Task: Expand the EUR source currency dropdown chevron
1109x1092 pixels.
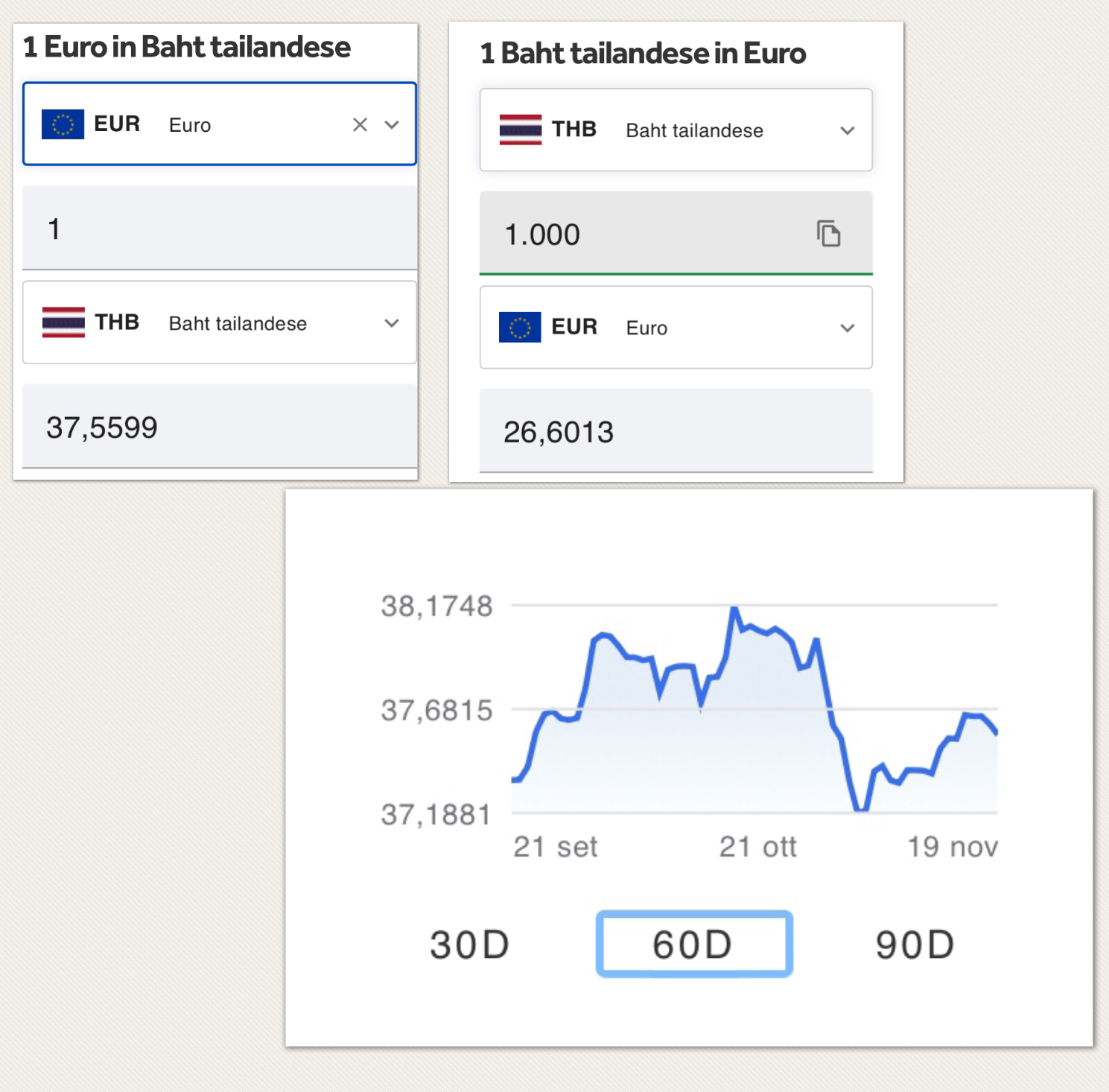Action: pyautogui.click(x=392, y=125)
